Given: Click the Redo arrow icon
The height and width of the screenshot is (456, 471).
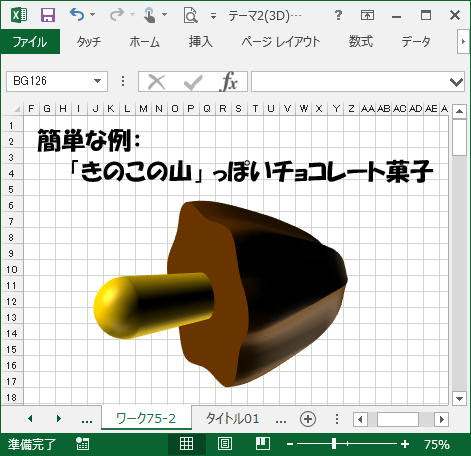Looking at the screenshot, I should (x=117, y=15).
